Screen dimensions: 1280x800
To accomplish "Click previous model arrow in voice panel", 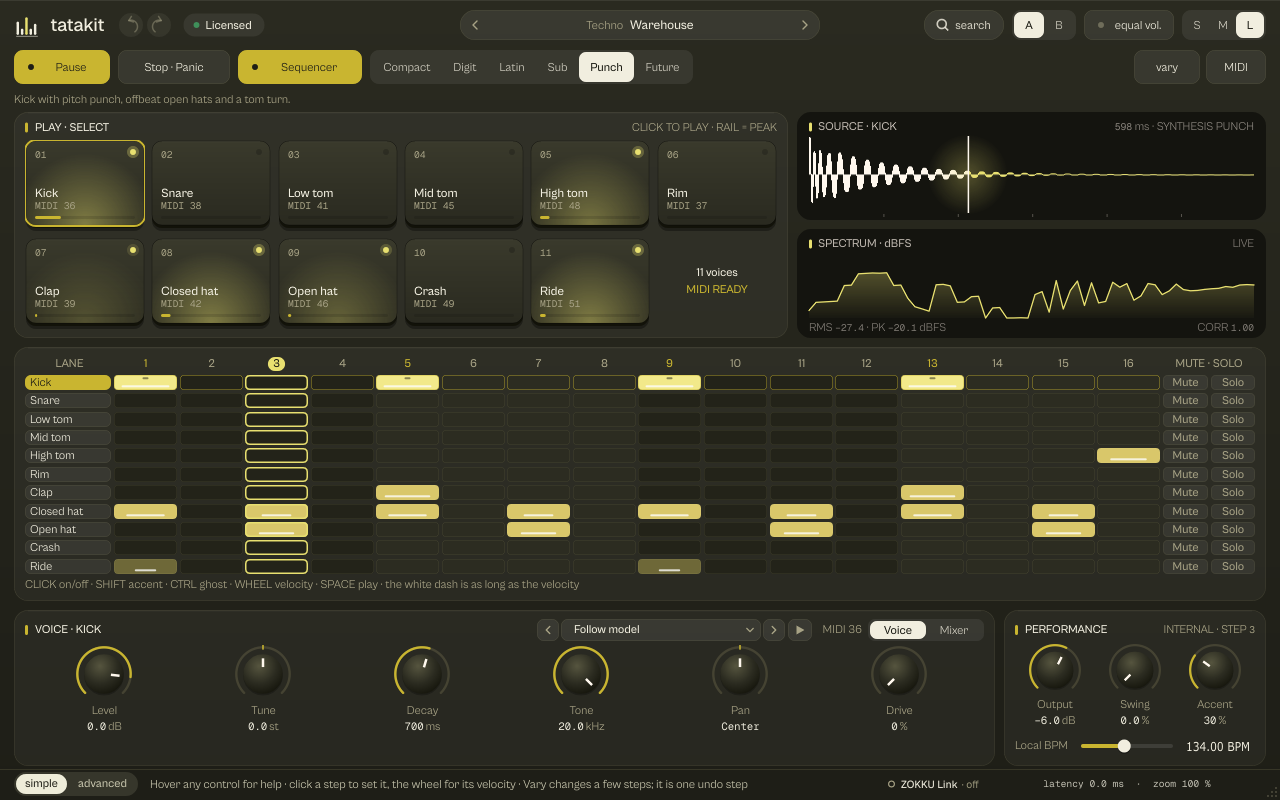I will (x=548, y=629).
